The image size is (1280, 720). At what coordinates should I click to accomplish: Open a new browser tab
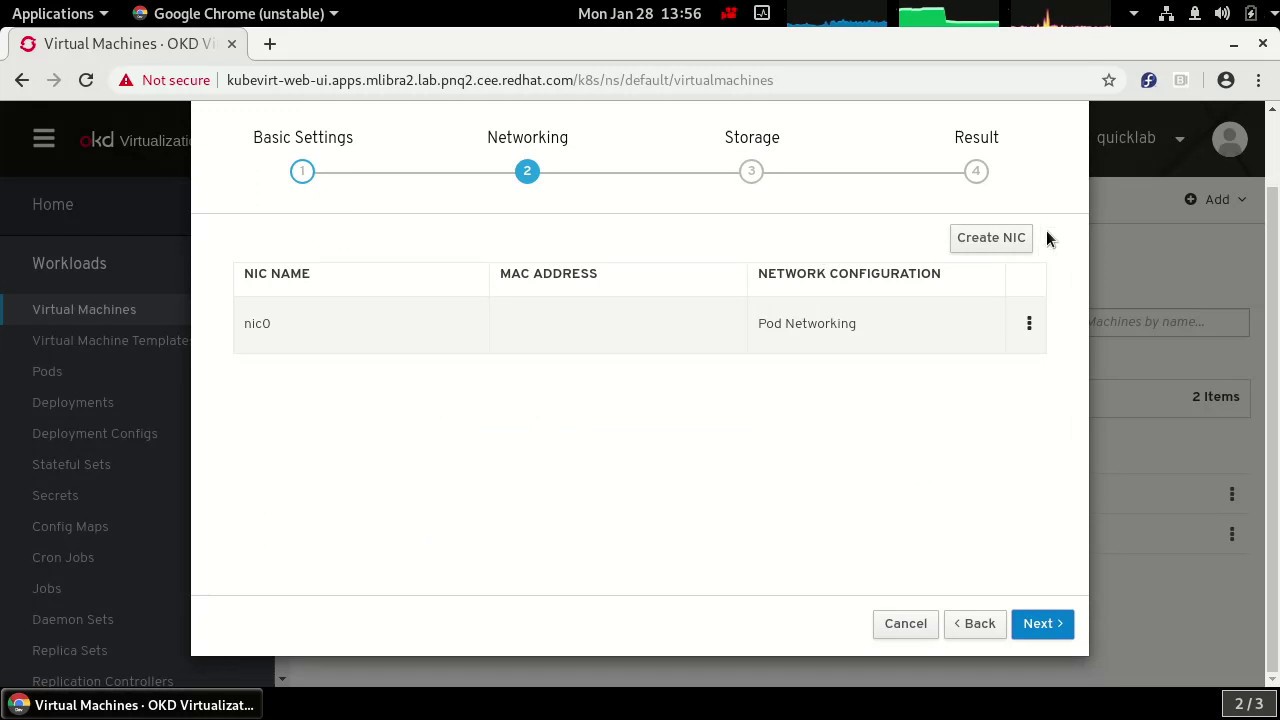coord(270,44)
